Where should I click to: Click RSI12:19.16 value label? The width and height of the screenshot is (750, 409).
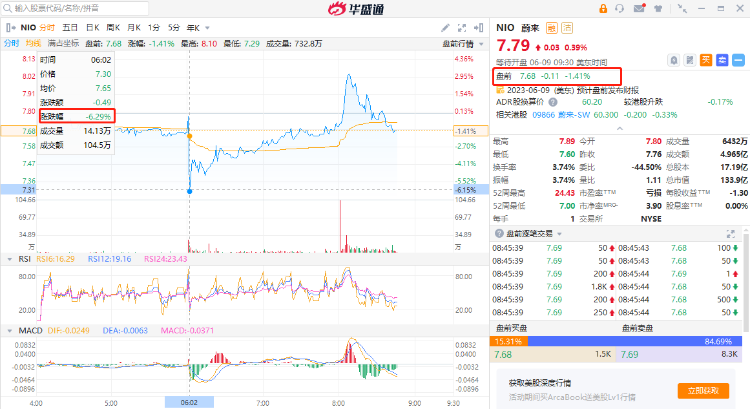coord(109,259)
